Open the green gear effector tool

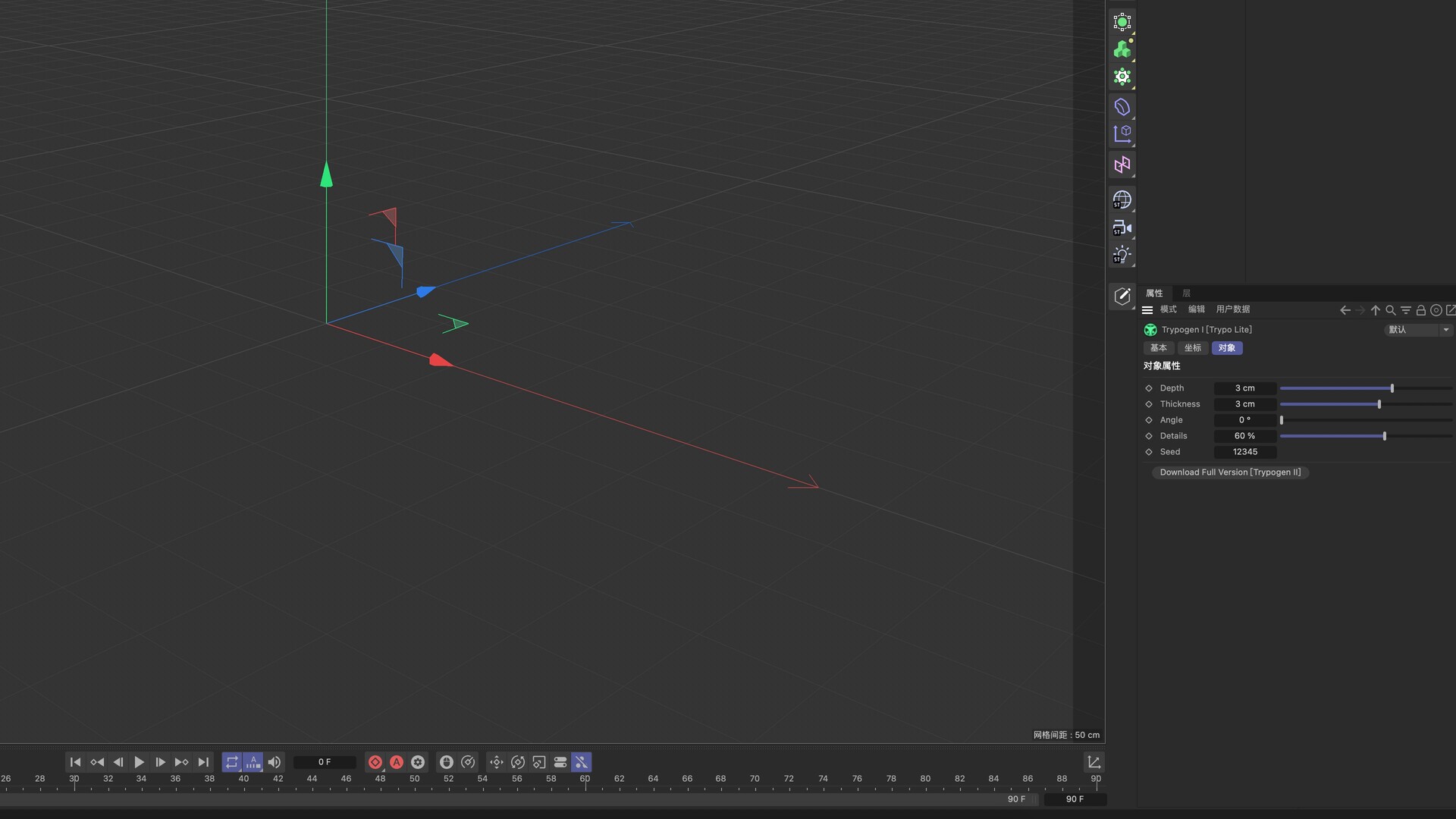1122,77
